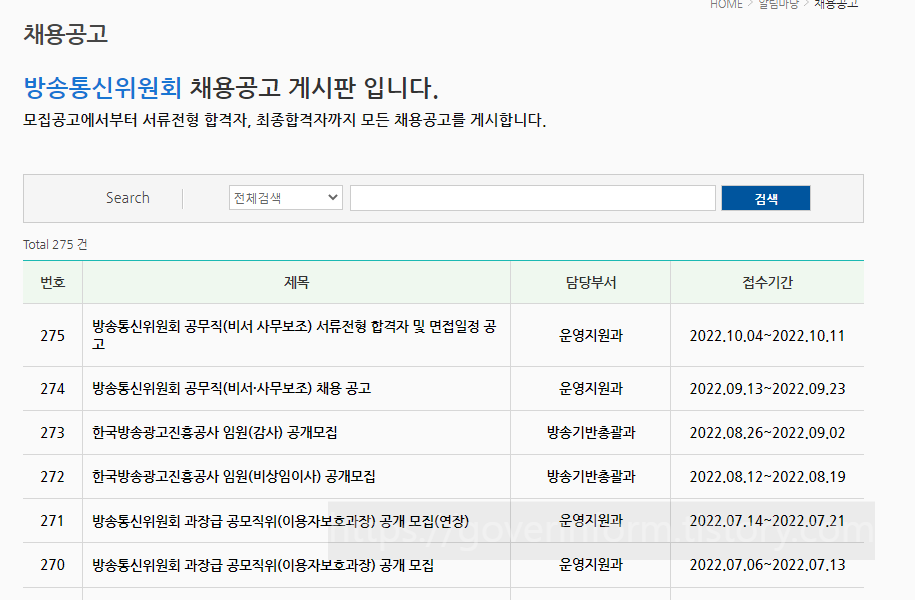This screenshot has height=600, width=915.
Task: Focus the search keyword input field
Action: (x=533, y=198)
